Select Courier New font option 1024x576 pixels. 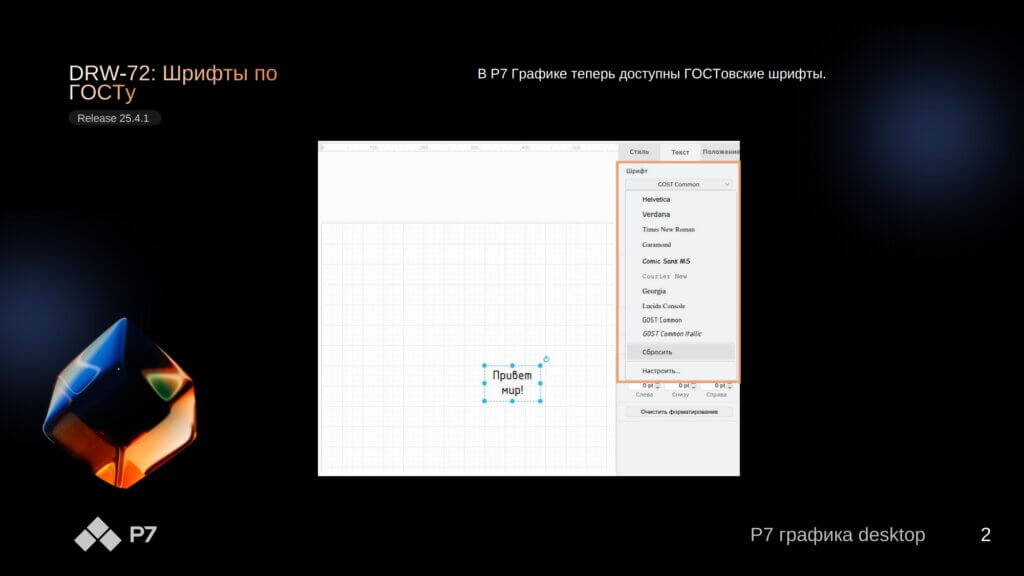(x=664, y=276)
